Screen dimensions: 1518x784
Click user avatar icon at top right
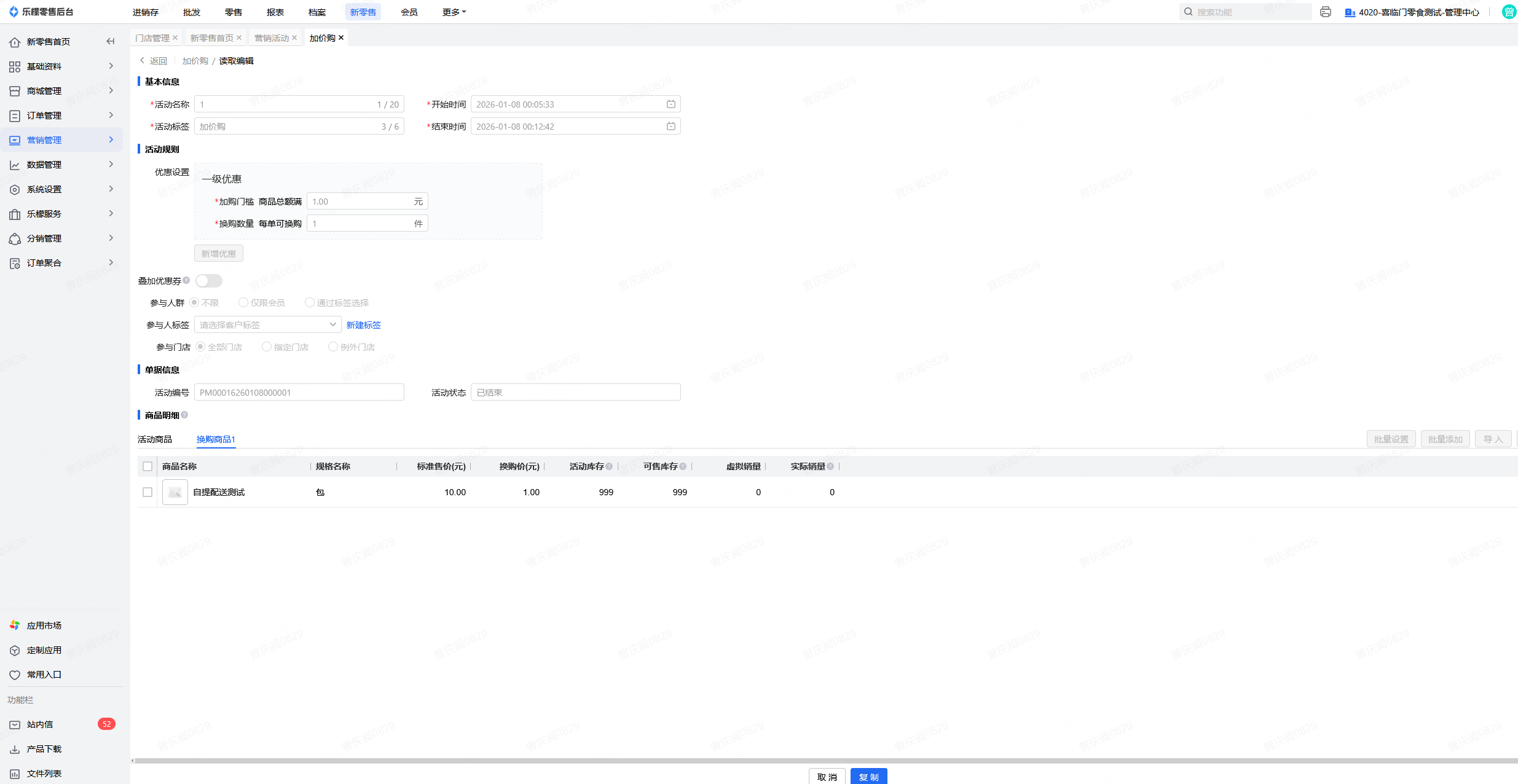click(1508, 12)
